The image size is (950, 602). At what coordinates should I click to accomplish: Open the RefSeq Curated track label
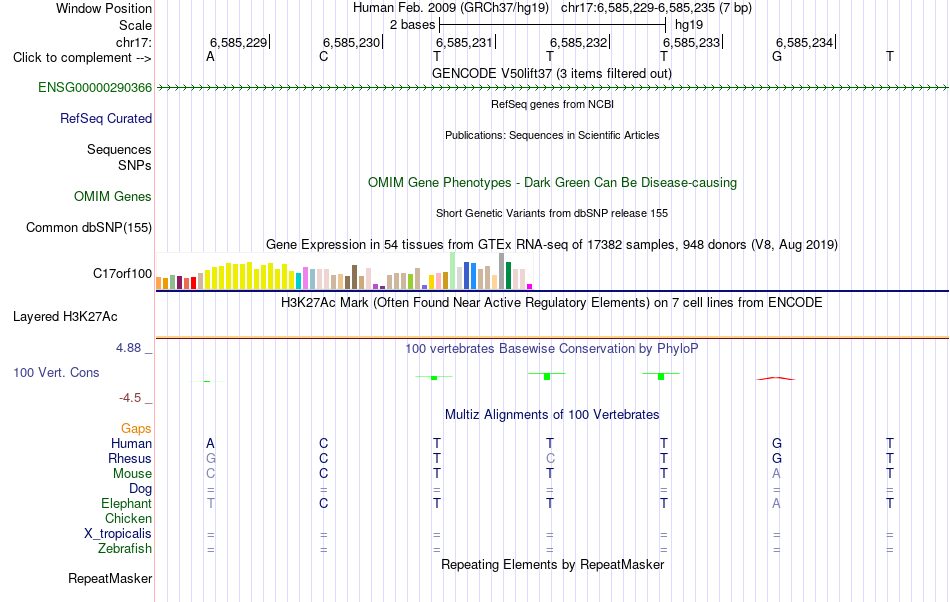(x=106, y=118)
